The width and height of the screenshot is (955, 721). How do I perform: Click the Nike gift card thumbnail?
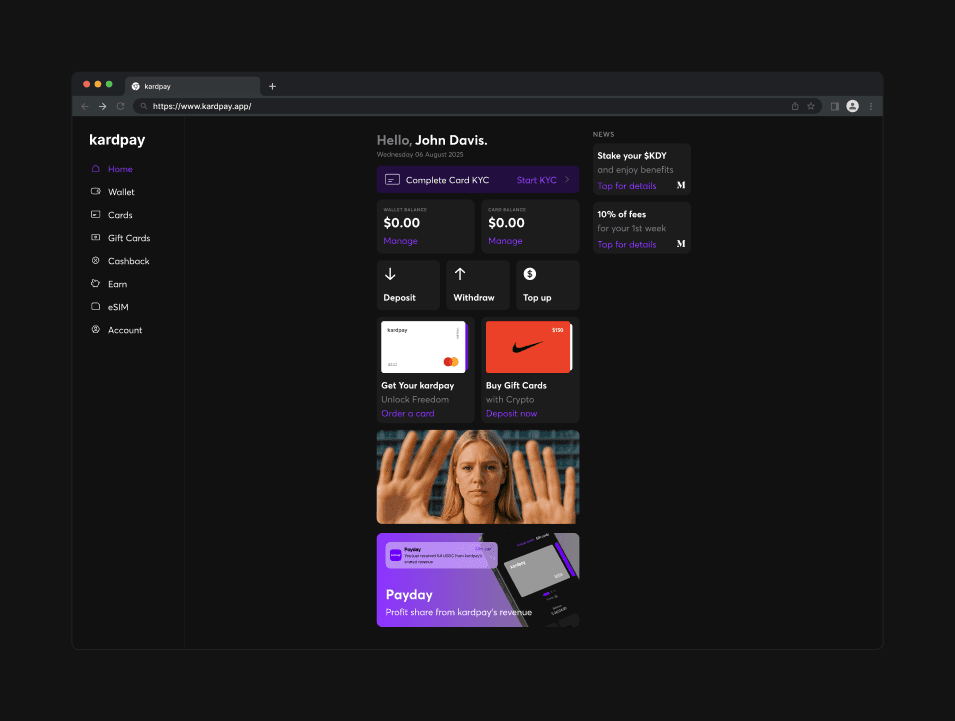click(529, 346)
